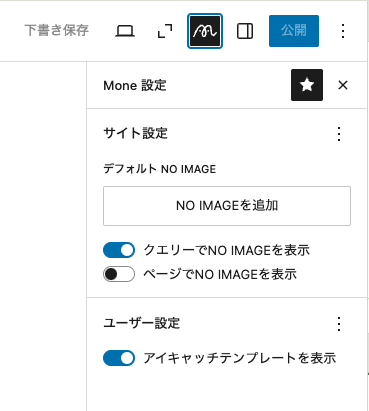Collapse the サイト設定 section heading
Image resolution: width=369 pixels, height=411 pixels.
[x=135, y=133]
